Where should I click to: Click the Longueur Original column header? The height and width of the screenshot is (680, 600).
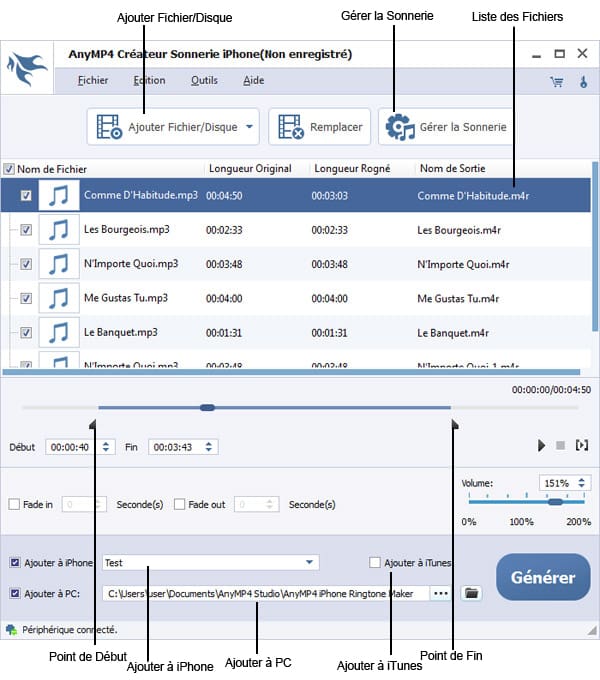point(250,168)
